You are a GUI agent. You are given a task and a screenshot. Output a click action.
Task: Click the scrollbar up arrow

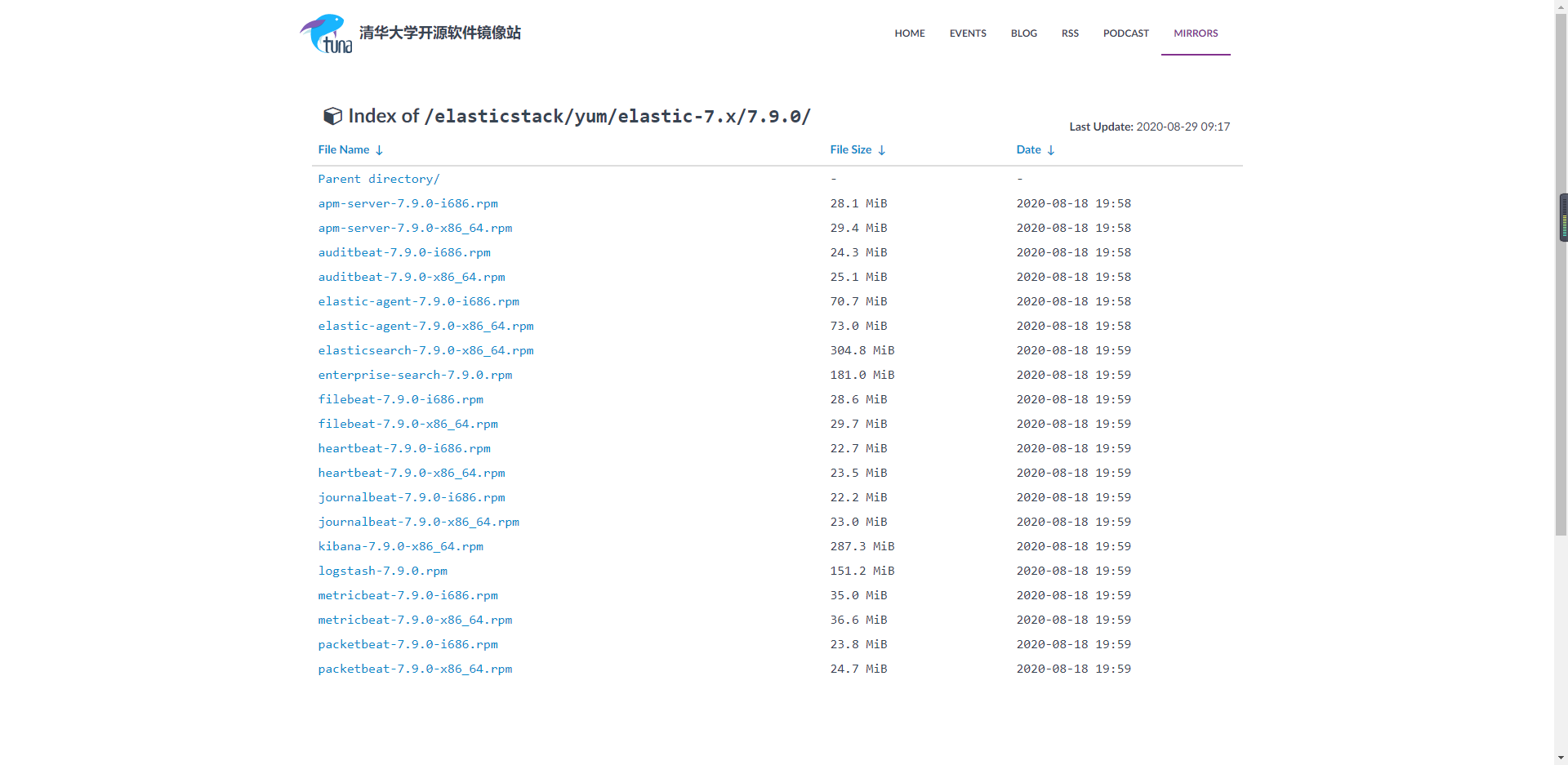coord(1561,6)
